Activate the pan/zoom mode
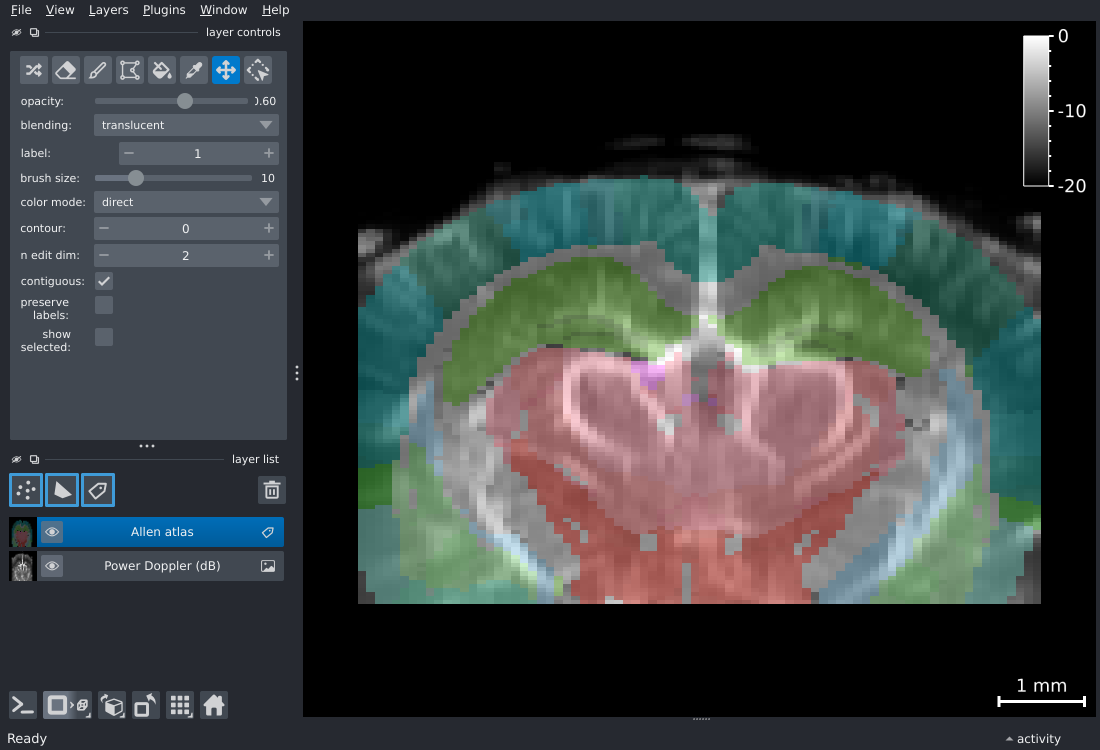The image size is (1100, 750). click(x=226, y=70)
